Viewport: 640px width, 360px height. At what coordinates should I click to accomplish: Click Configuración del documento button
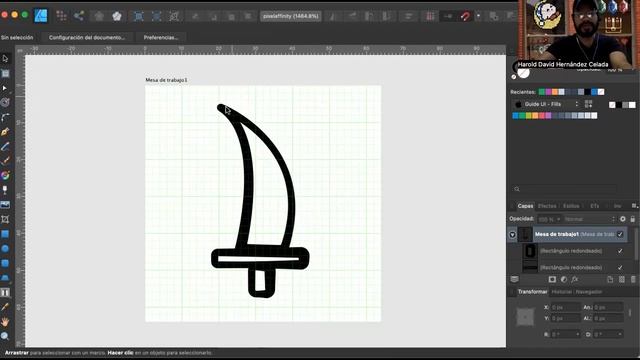[x=87, y=38]
